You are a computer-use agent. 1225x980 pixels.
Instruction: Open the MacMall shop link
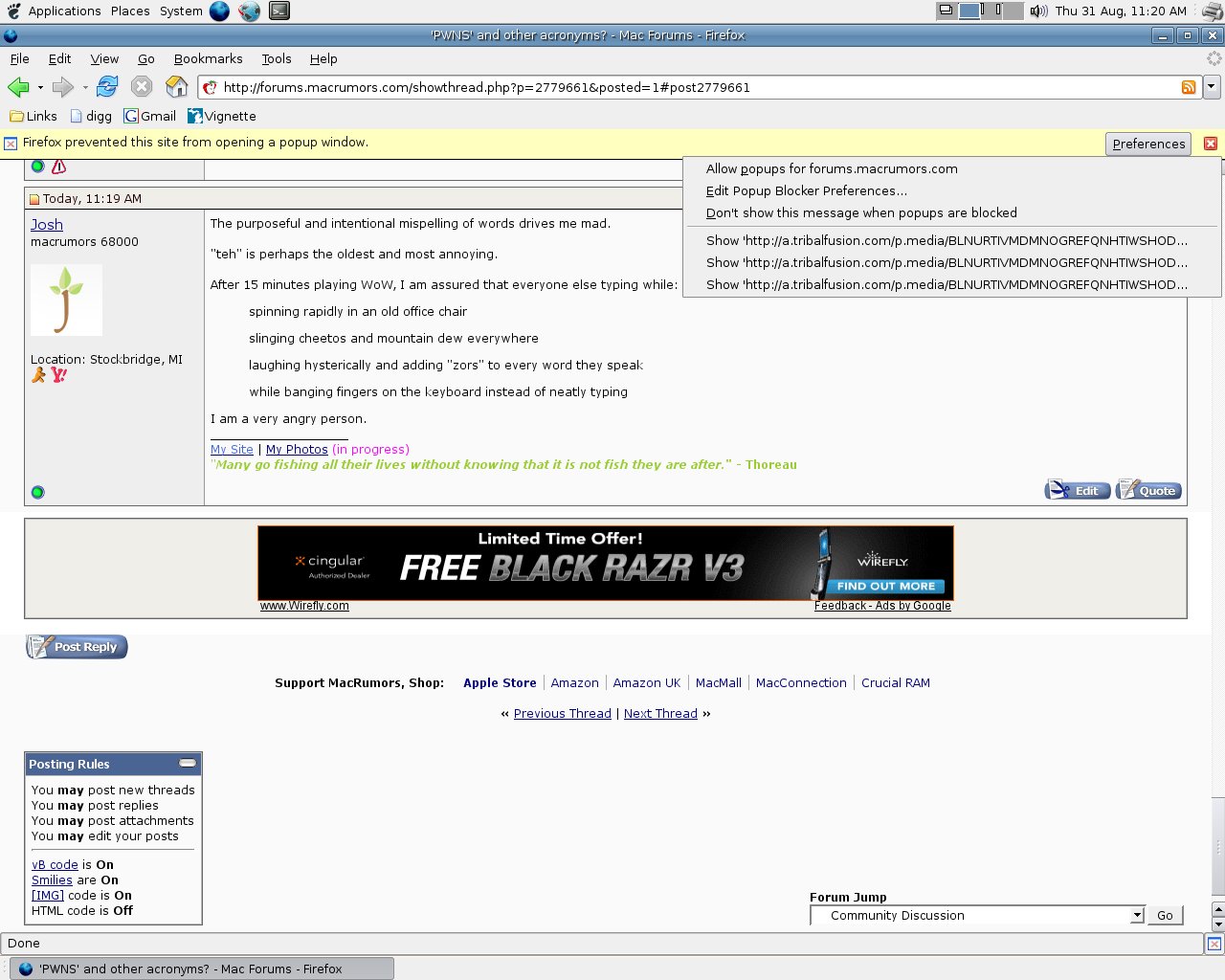(x=719, y=682)
